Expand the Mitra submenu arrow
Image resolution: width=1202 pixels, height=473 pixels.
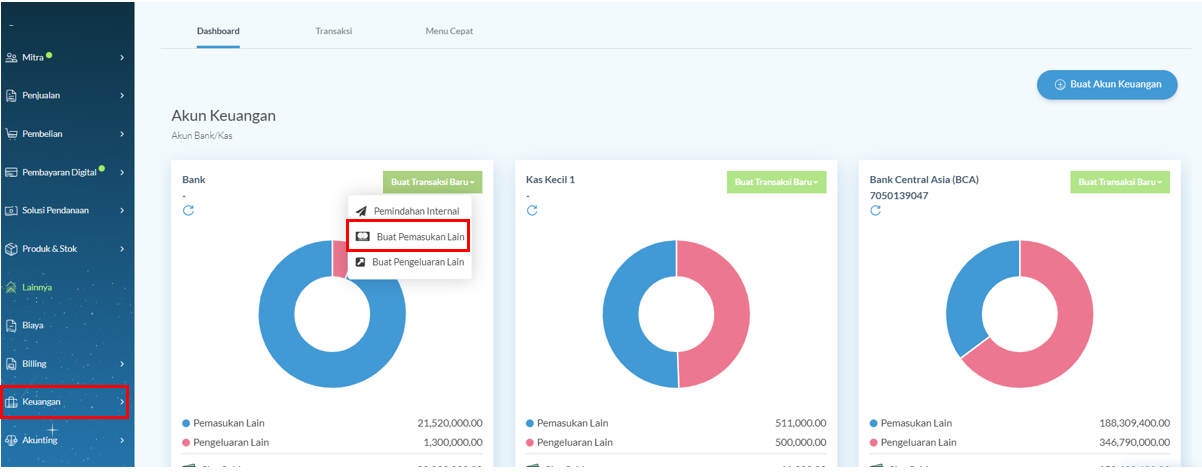122,58
